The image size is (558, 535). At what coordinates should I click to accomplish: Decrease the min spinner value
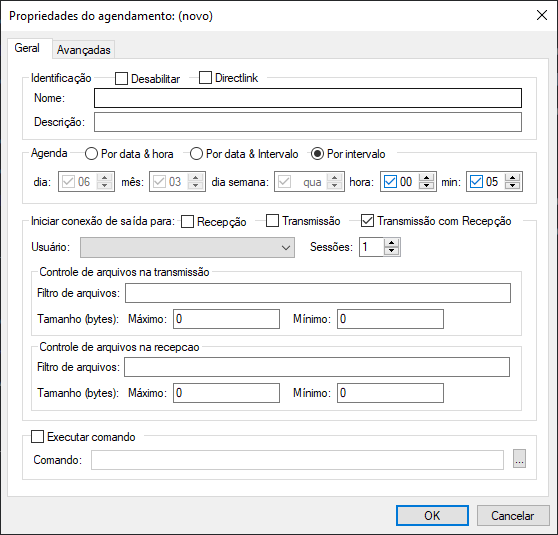[x=512, y=185]
